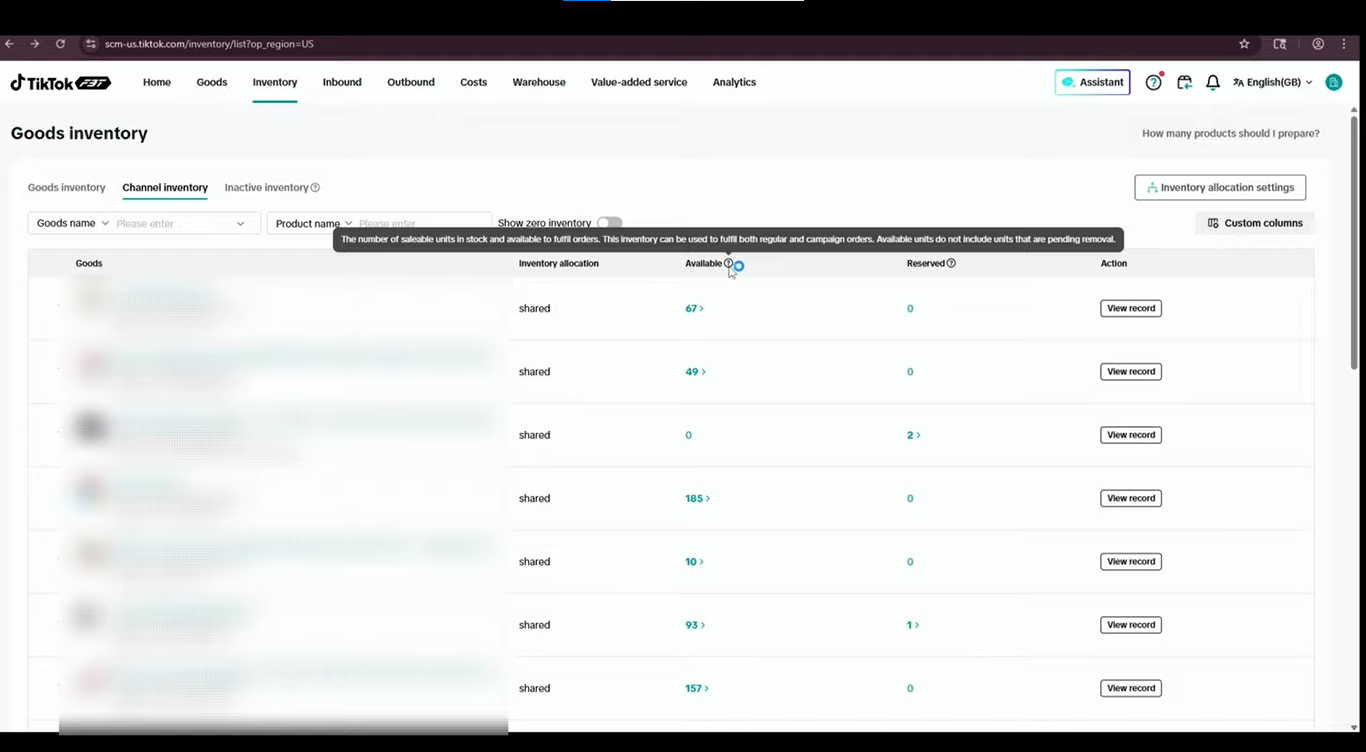The image size is (1366, 752).
Task: Open the Product name filter type dropdown
Action: [x=314, y=223]
